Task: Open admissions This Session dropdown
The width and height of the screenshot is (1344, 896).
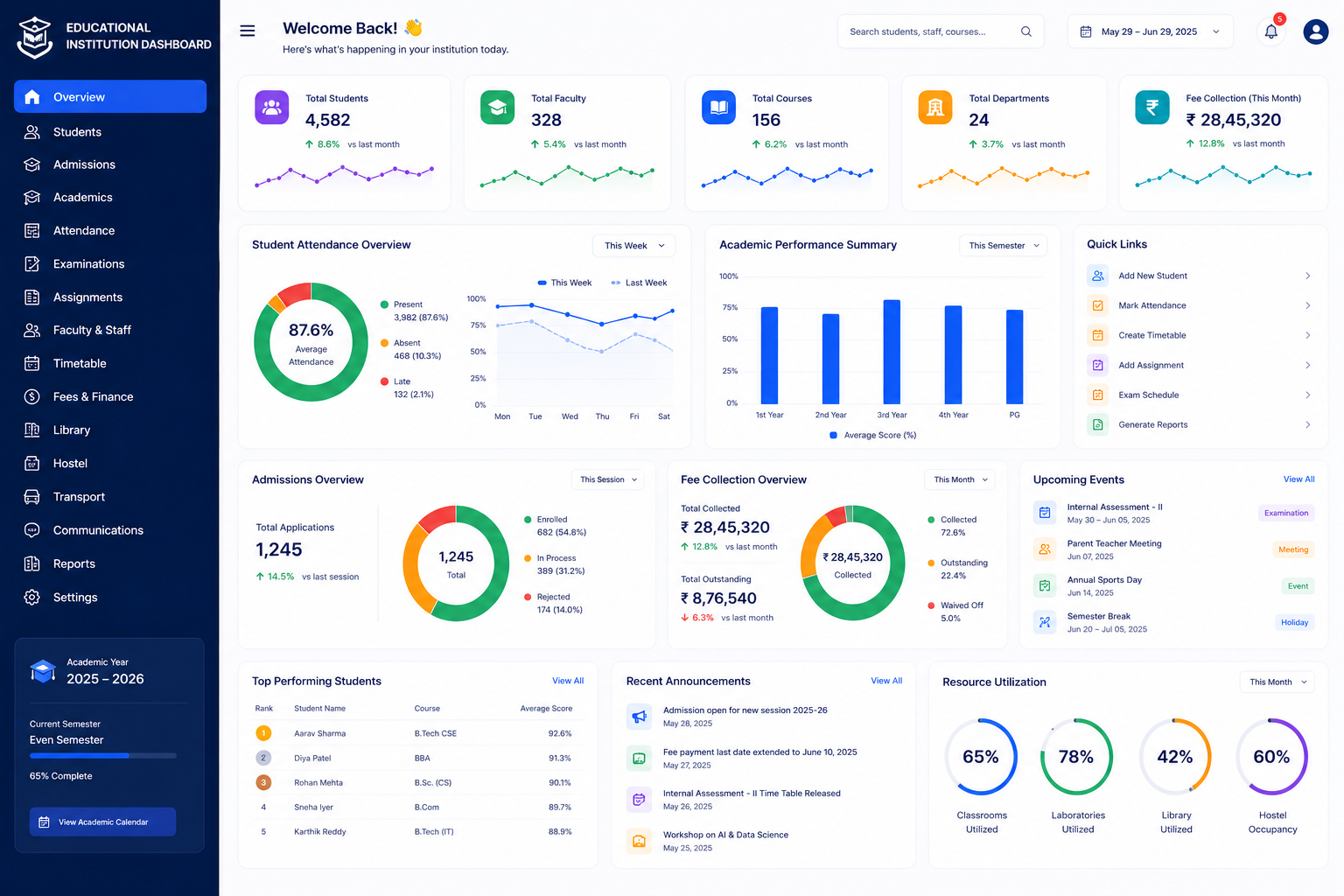Action: coord(609,479)
